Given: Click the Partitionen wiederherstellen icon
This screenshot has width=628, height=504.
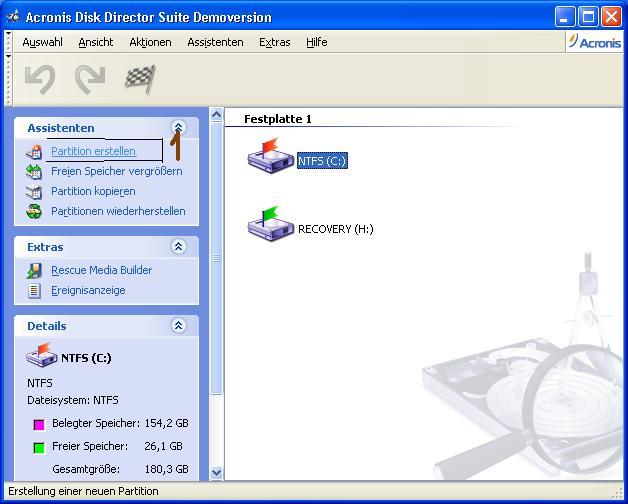Looking at the screenshot, I should 34,211.
